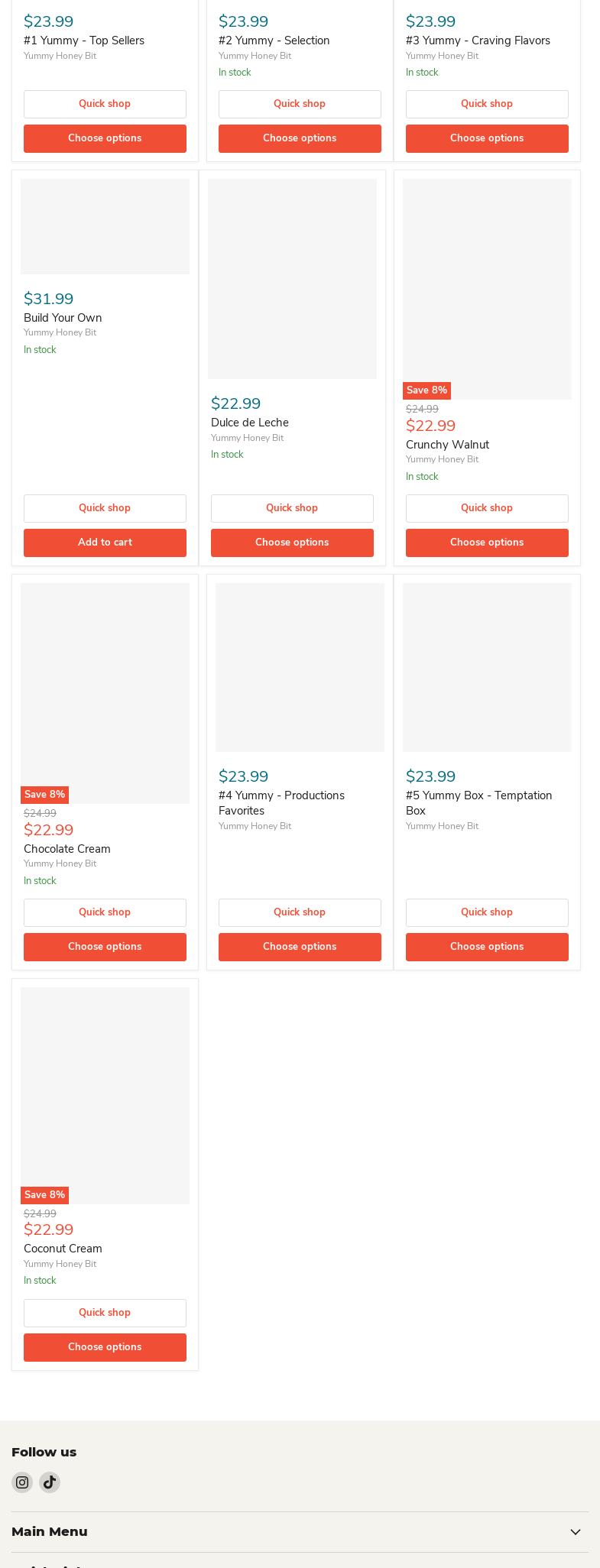
Task: Choose options for #2 Yummy - Selection
Action: pos(300,138)
